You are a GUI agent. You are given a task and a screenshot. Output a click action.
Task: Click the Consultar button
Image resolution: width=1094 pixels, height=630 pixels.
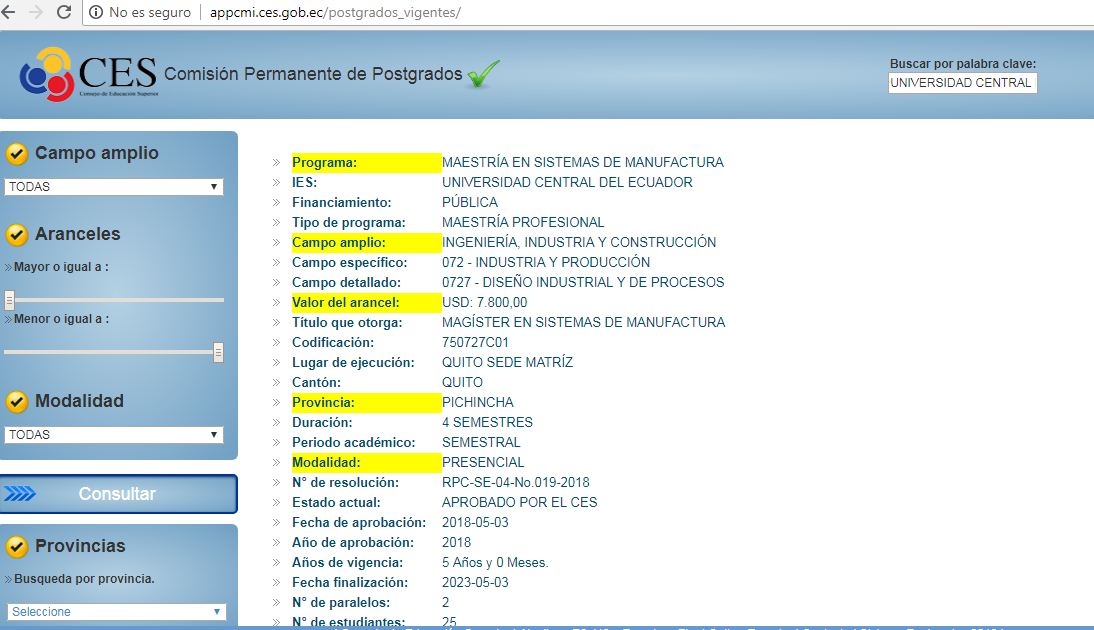point(120,493)
